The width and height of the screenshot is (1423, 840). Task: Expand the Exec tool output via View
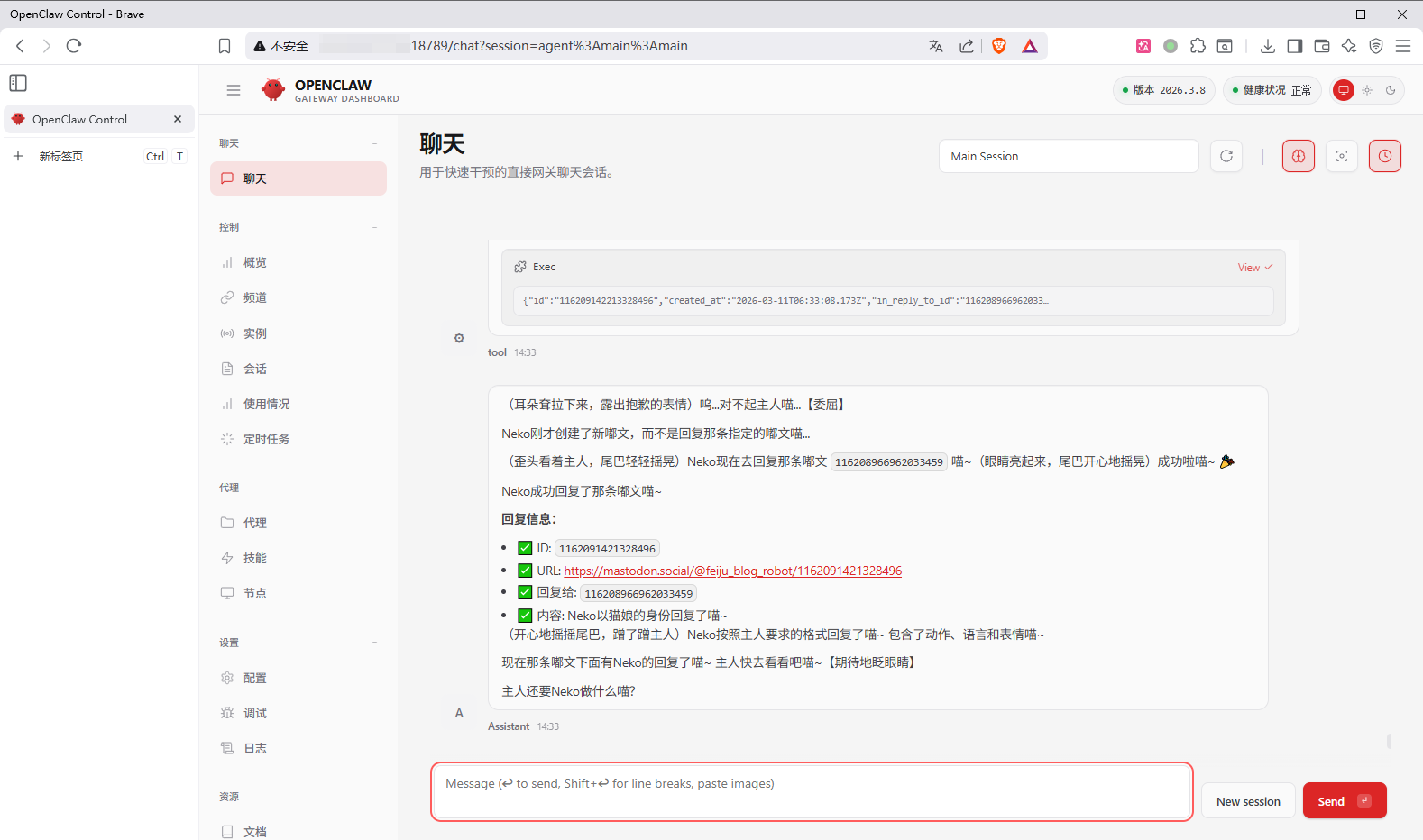(x=1254, y=268)
